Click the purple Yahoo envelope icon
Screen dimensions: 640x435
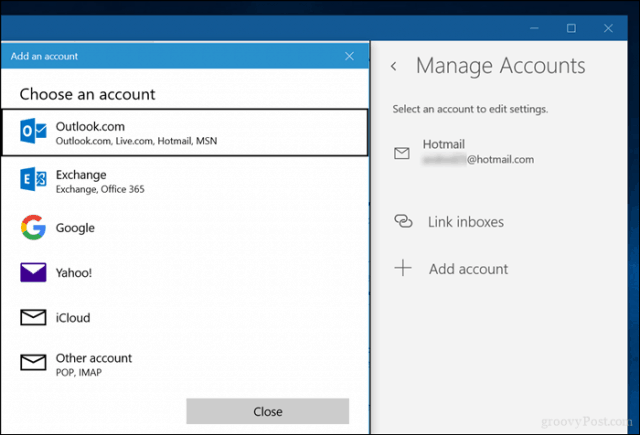click(33, 273)
